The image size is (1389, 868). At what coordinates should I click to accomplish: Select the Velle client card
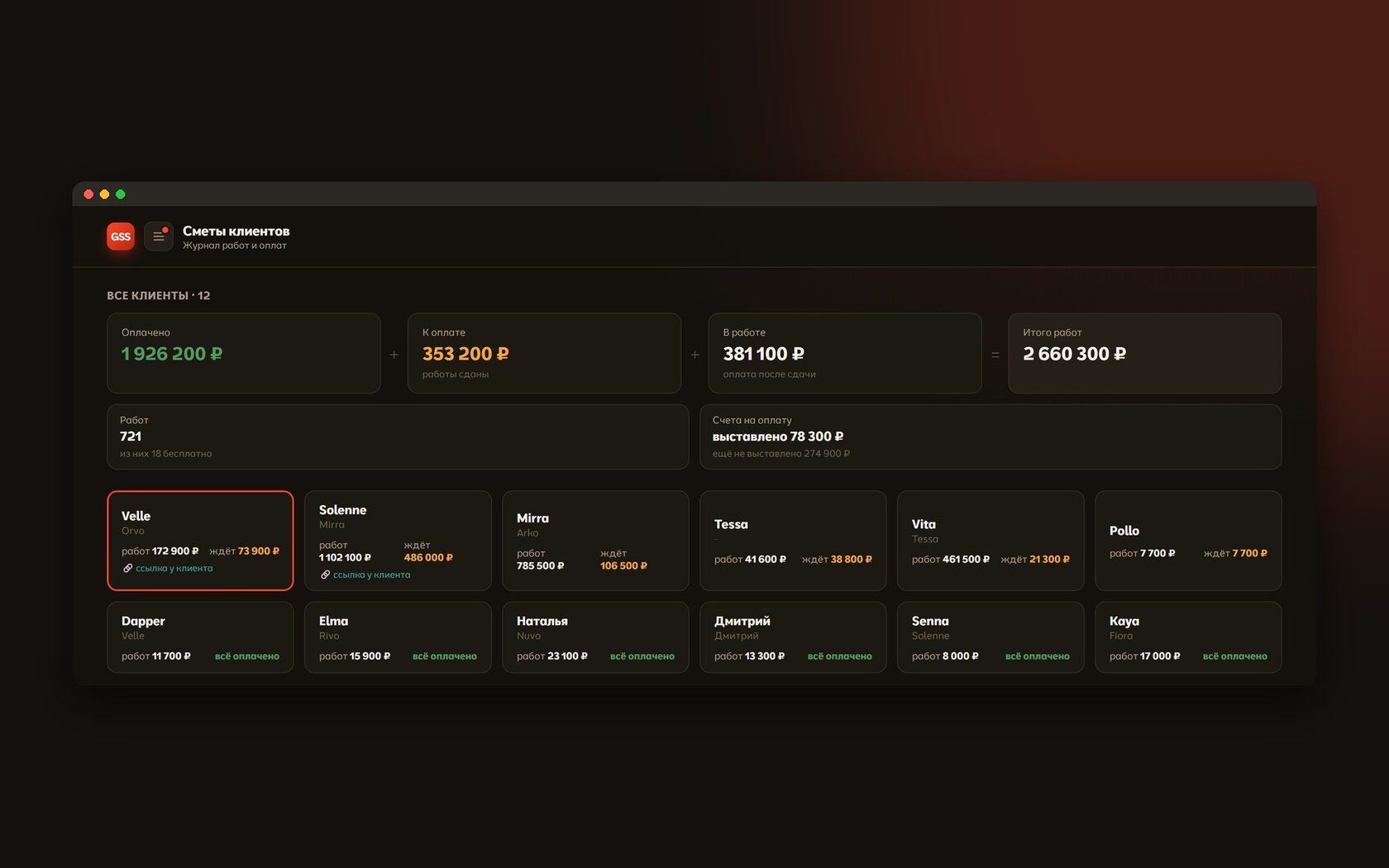point(200,541)
